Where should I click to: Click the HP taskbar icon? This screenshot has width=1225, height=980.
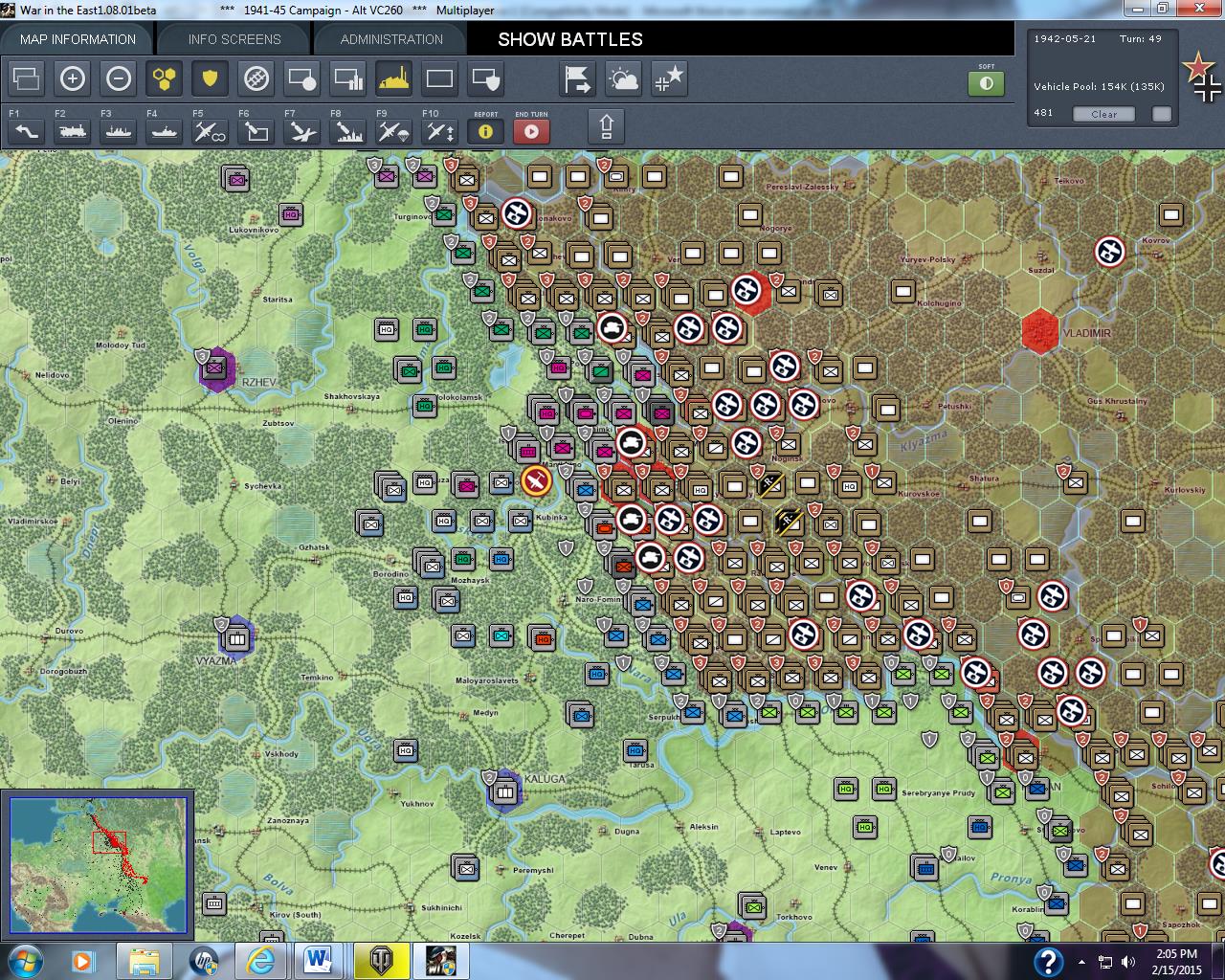(x=202, y=961)
